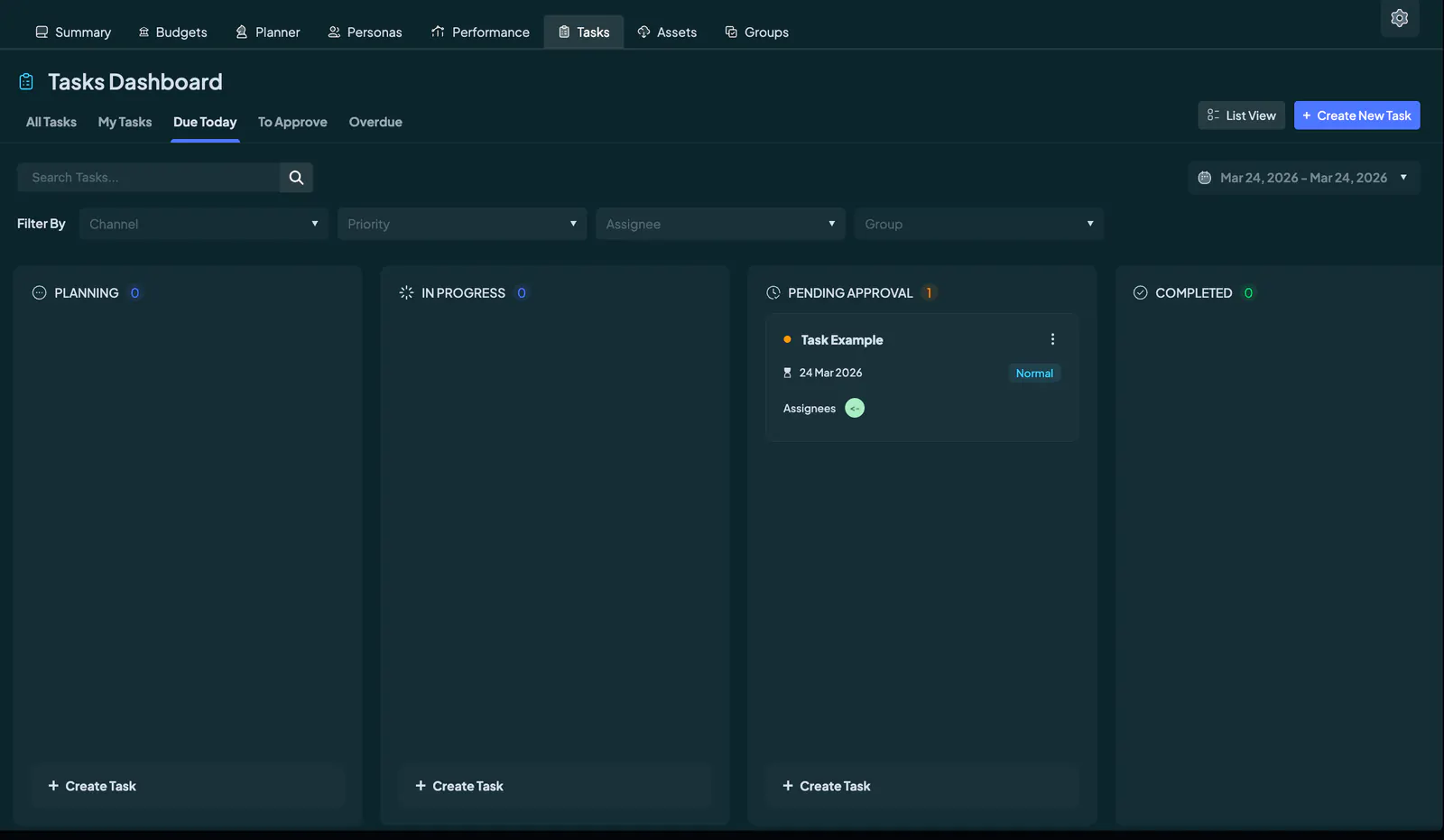Click the orange status dot on Task Example

tap(787, 339)
